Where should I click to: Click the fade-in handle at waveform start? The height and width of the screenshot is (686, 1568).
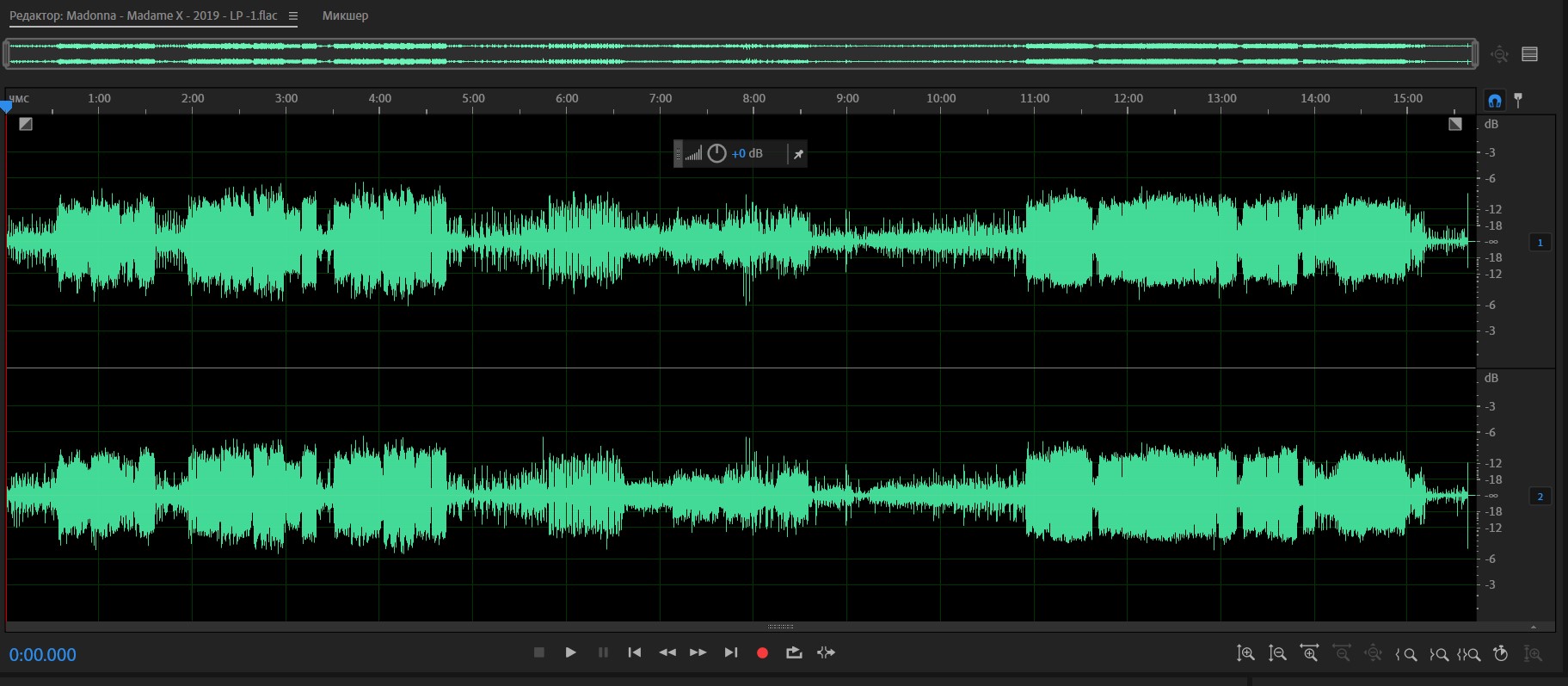point(26,124)
